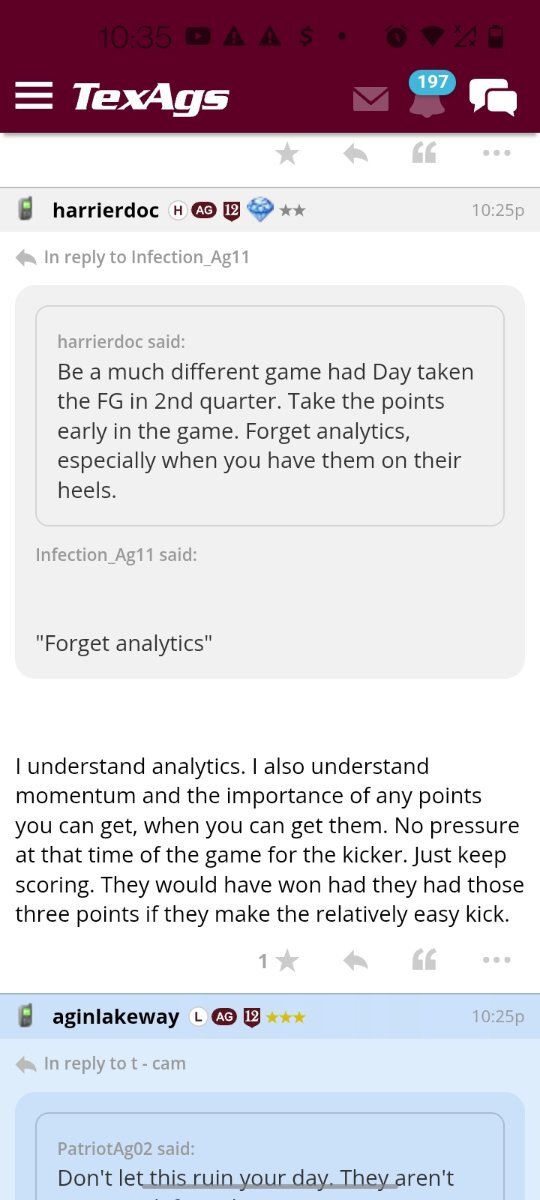Star the post above harrierdoc's

tap(287, 154)
